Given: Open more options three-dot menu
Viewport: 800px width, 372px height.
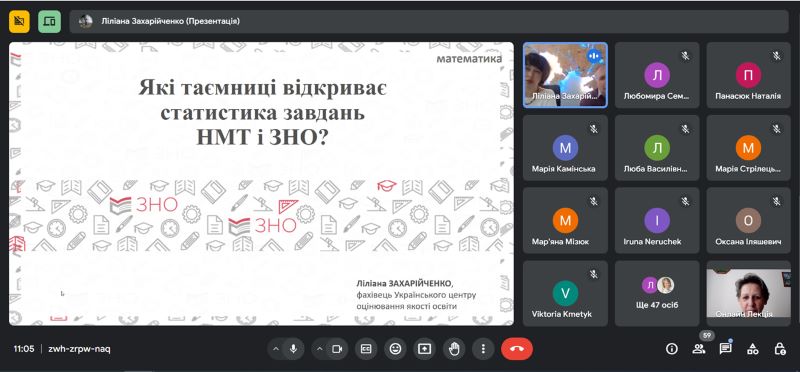Looking at the screenshot, I should (x=483, y=349).
